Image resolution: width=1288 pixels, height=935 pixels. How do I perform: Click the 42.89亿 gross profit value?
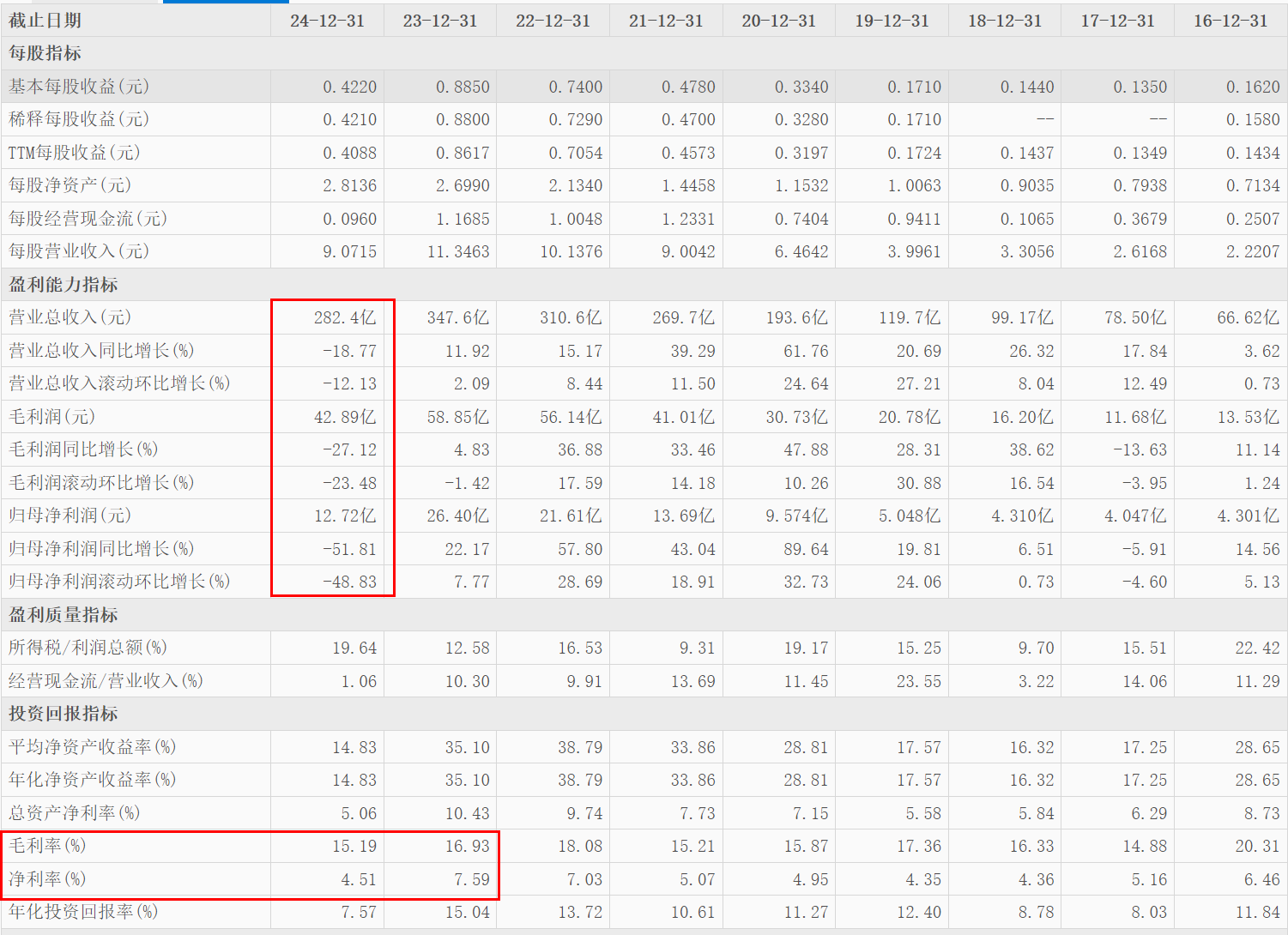pos(345,418)
